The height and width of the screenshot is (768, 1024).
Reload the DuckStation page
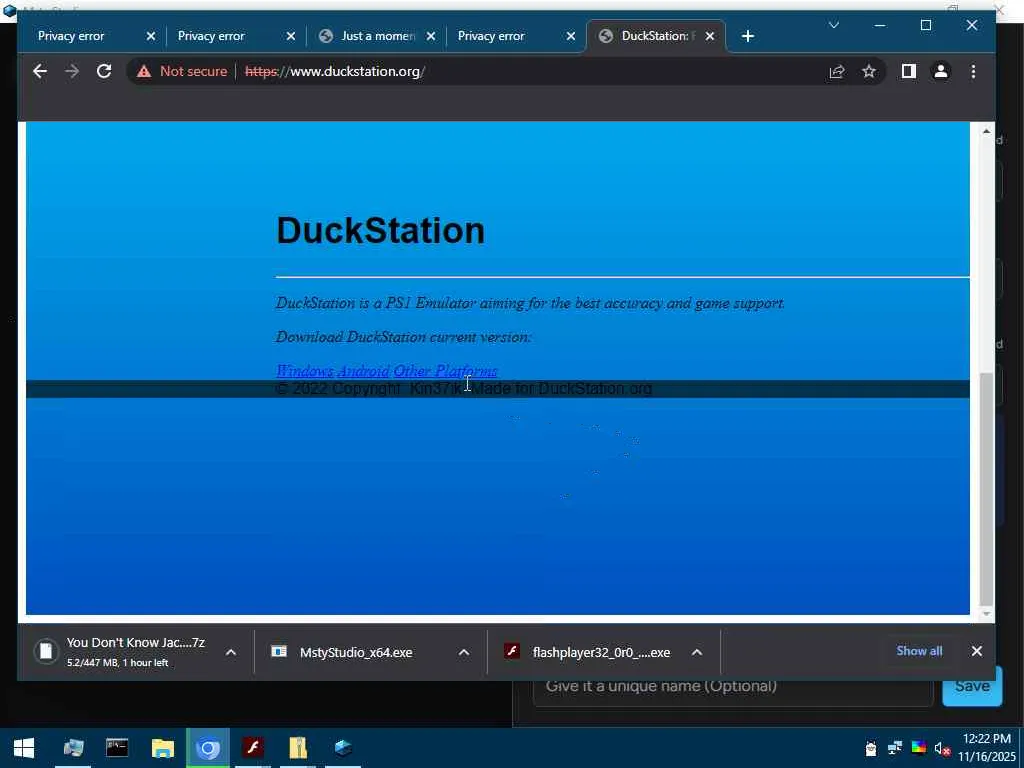pos(104,71)
